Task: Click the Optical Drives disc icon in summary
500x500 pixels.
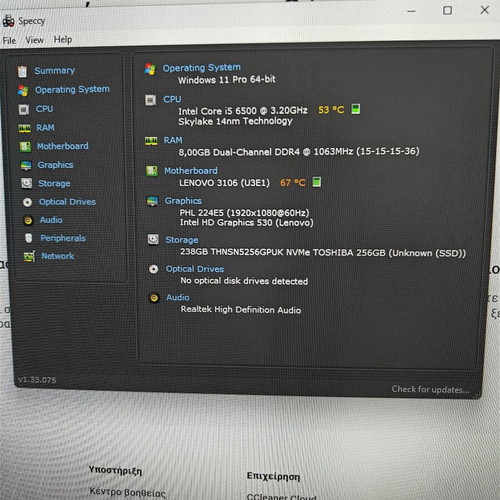Action: [x=153, y=269]
